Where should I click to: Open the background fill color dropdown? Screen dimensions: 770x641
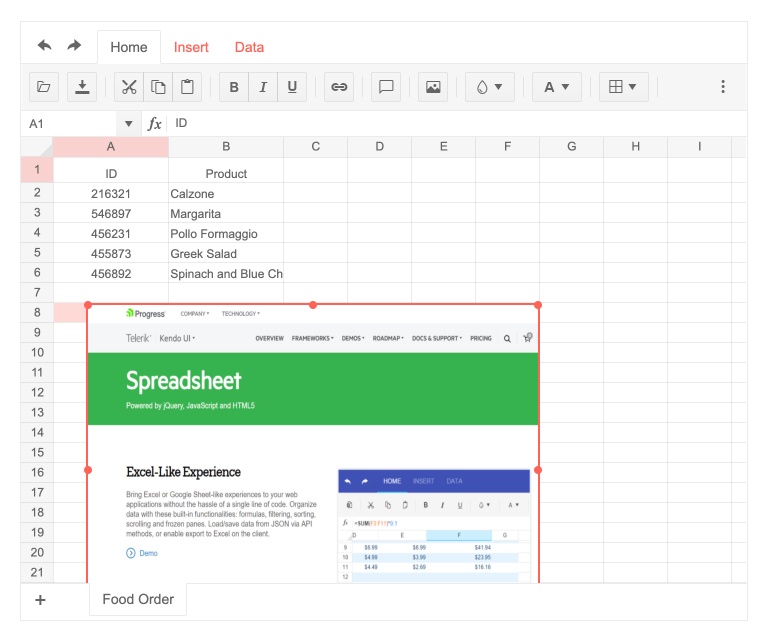pyautogui.click(x=490, y=87)
